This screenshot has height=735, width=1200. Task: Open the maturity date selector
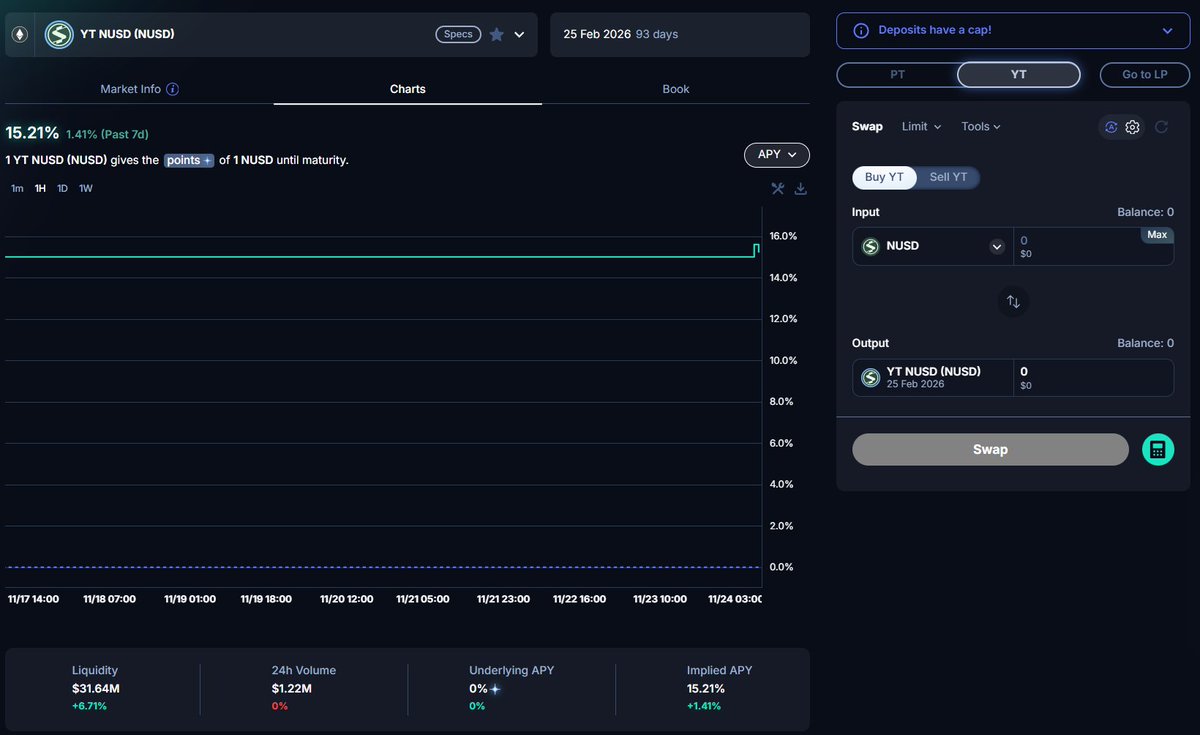point(680,35)
